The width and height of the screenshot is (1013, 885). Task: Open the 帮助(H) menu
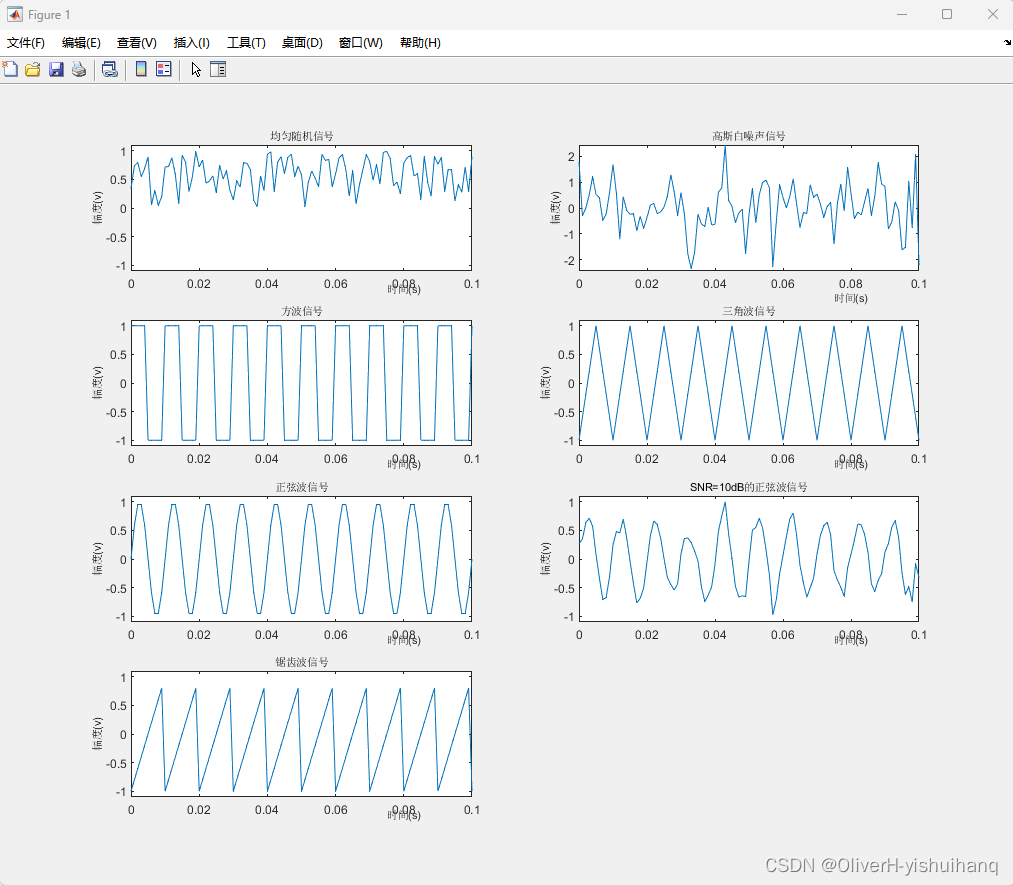[x=420, y=43]
